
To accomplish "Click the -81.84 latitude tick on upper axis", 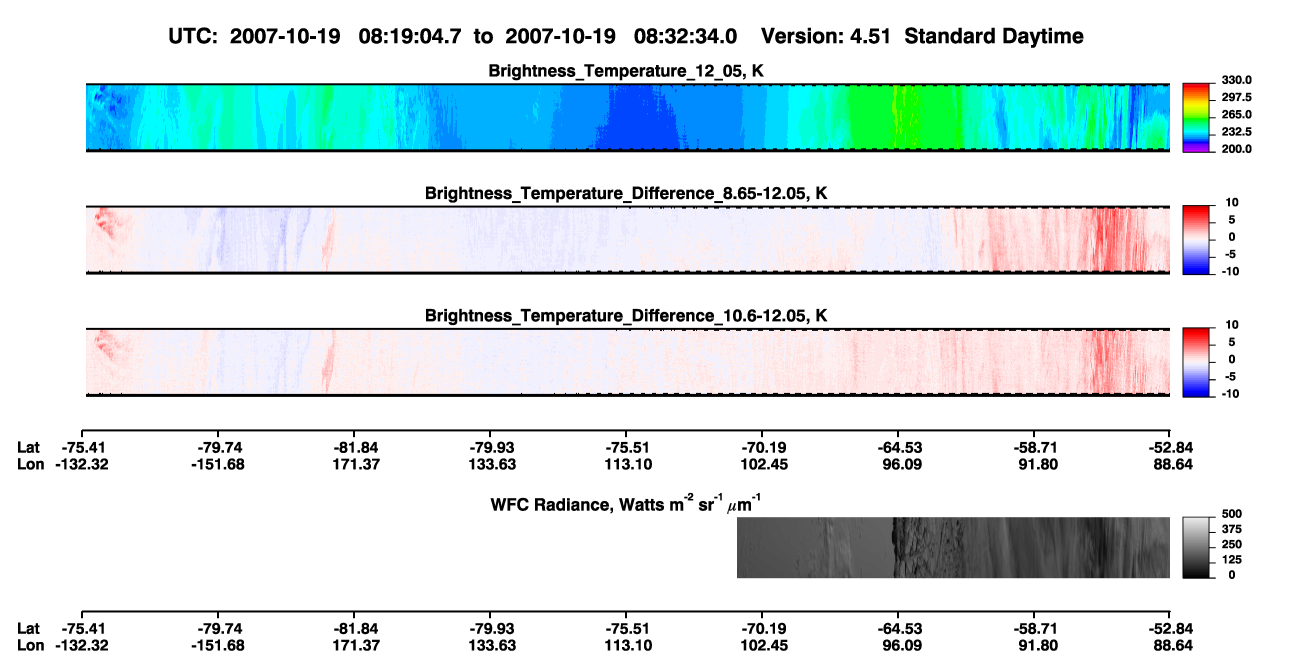I will click(x=354, y=446).
